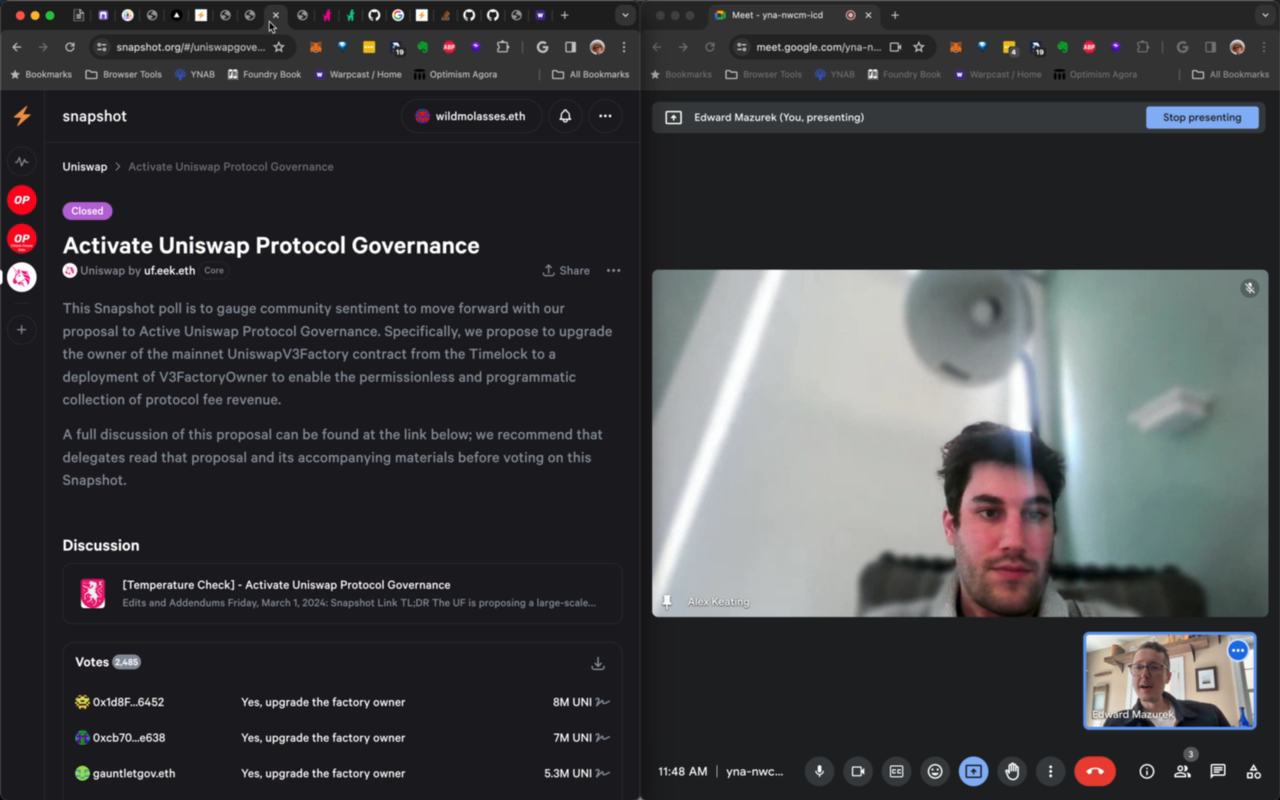This screenshot has width=1280, height=800.
Task: Close the active Snapshot browser tab
Action: tap(276, 15)
